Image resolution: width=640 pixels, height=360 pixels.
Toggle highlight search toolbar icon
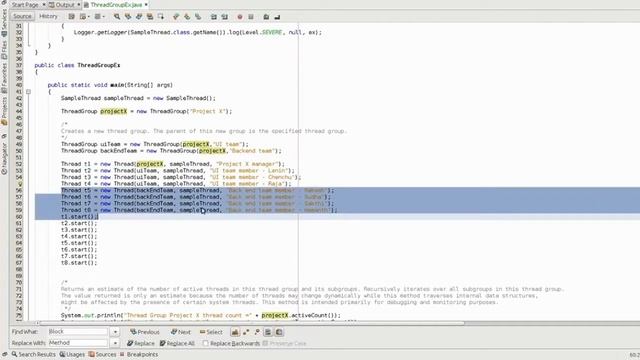tap(150, 17)
